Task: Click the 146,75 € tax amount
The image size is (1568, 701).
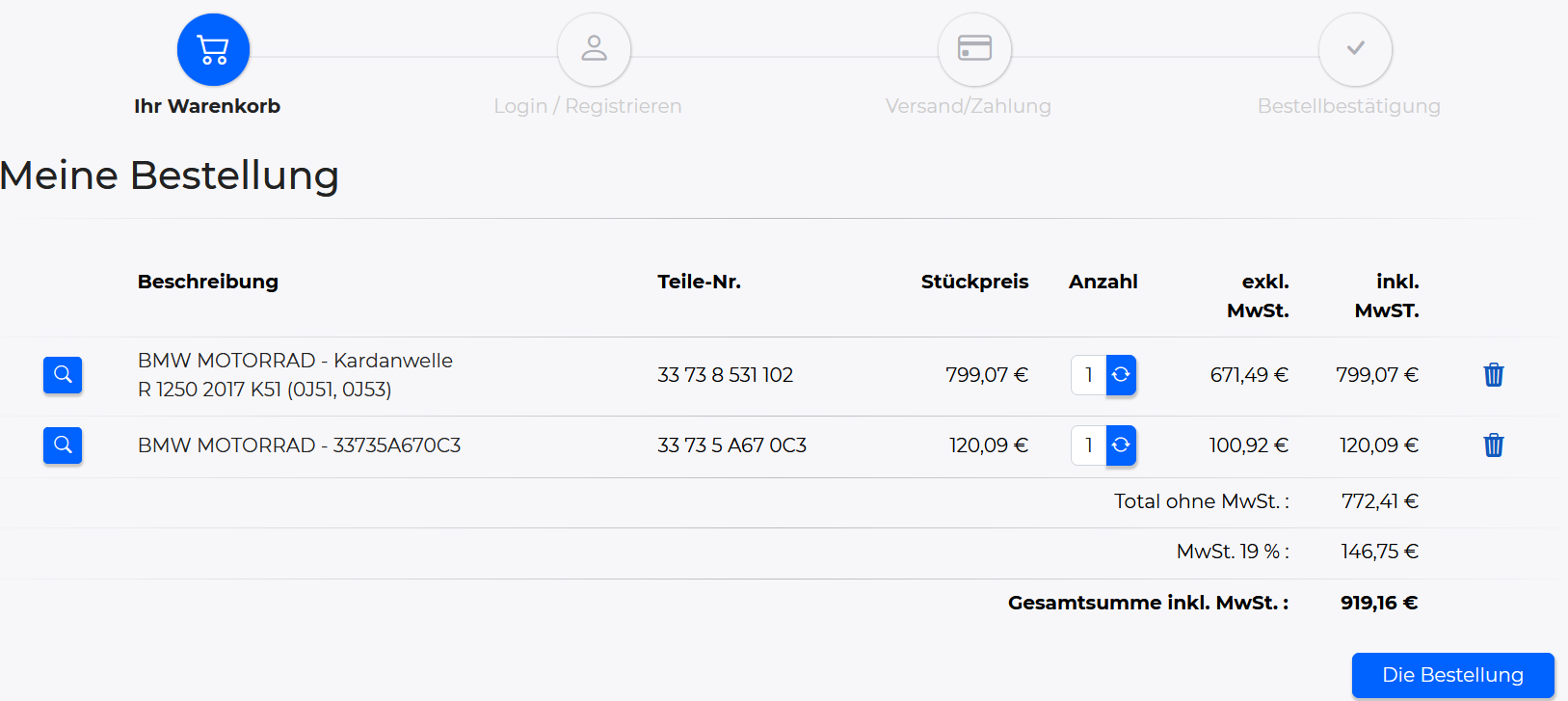Action: (1380, 552)
